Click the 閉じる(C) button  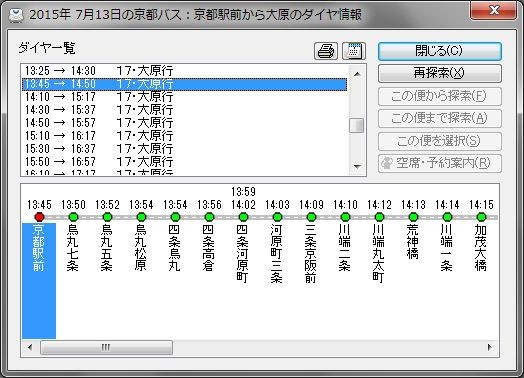[x=440, y=51]
